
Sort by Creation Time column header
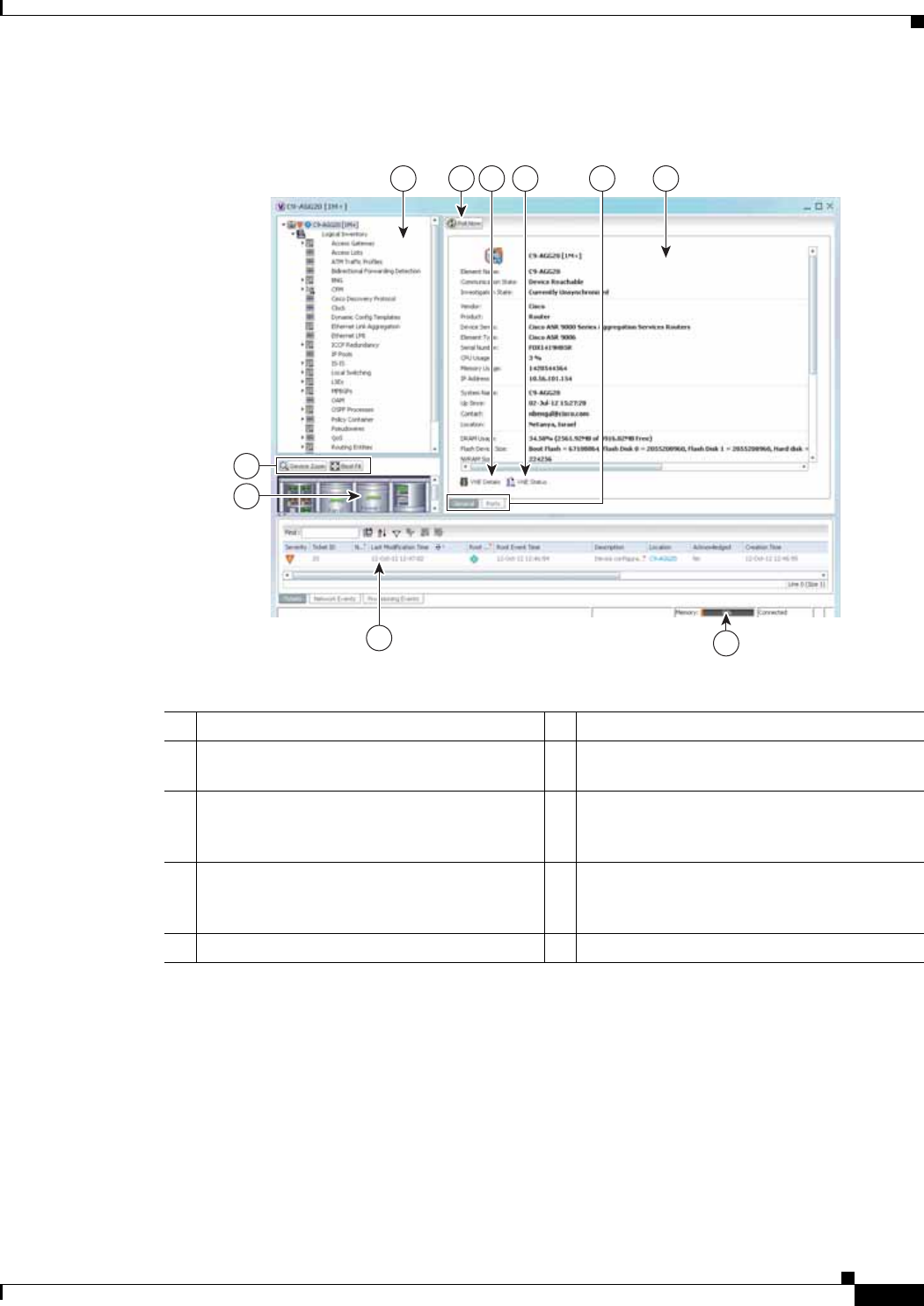click(785, 547)
